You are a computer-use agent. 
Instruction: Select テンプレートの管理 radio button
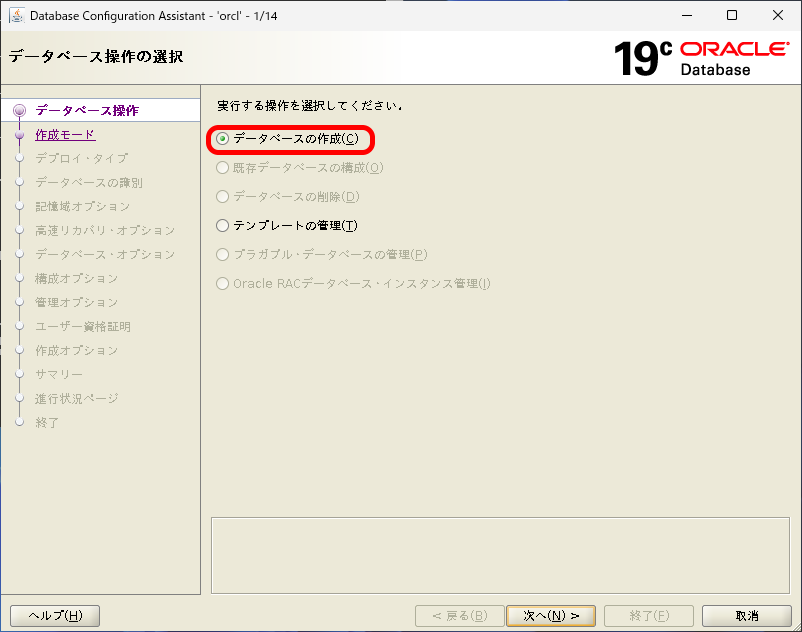click(x=221, y=225)
